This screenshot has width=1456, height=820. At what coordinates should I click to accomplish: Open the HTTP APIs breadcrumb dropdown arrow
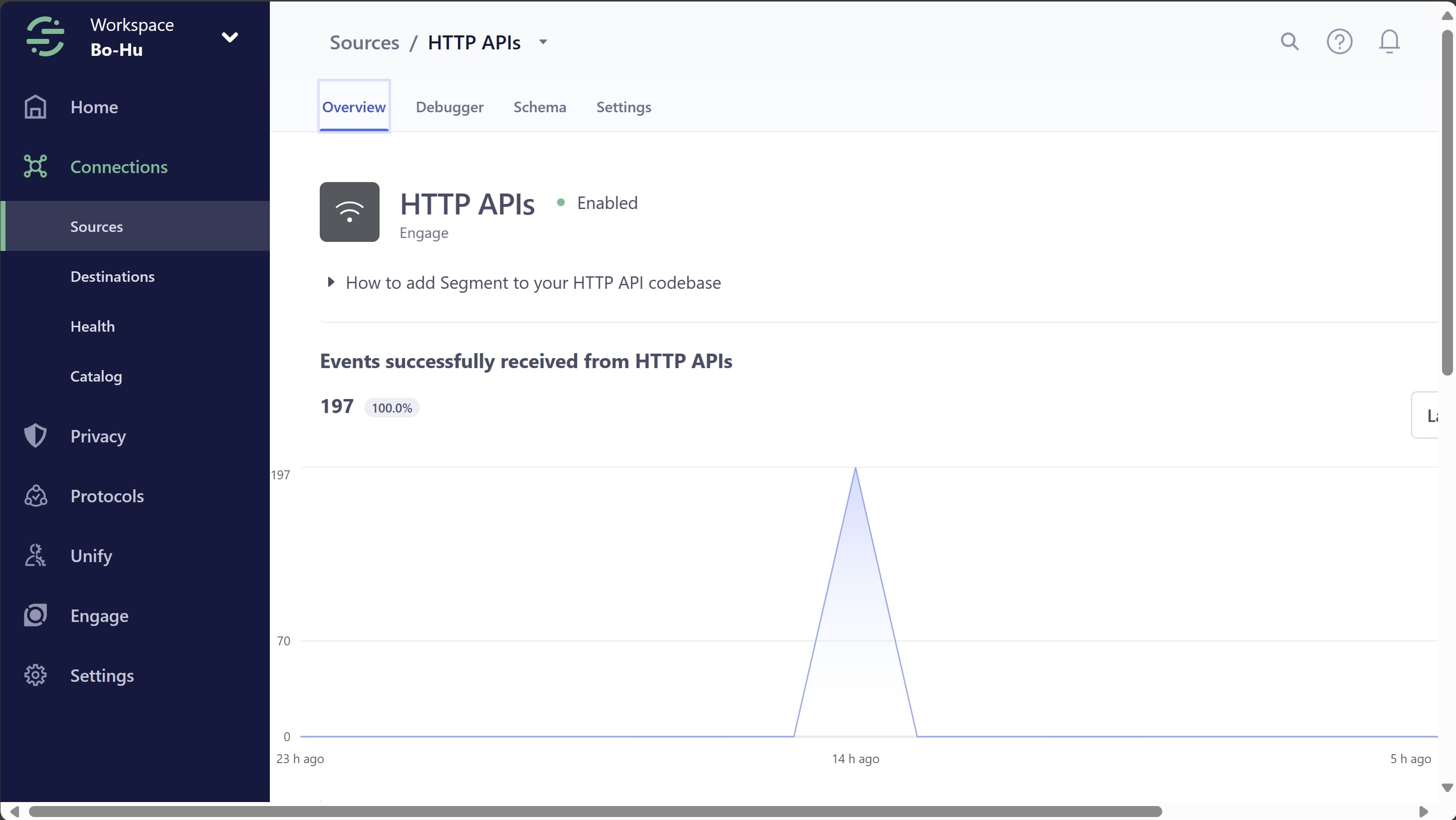click(x=543, y=42)
